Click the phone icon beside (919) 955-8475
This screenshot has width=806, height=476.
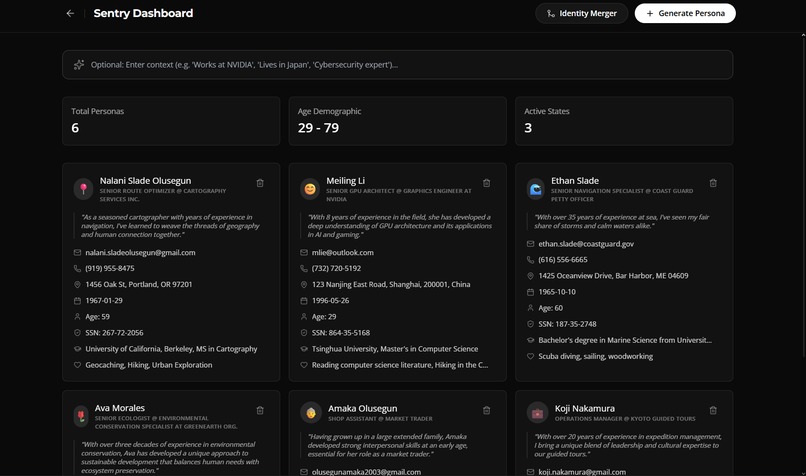click(x=77, y=268)
